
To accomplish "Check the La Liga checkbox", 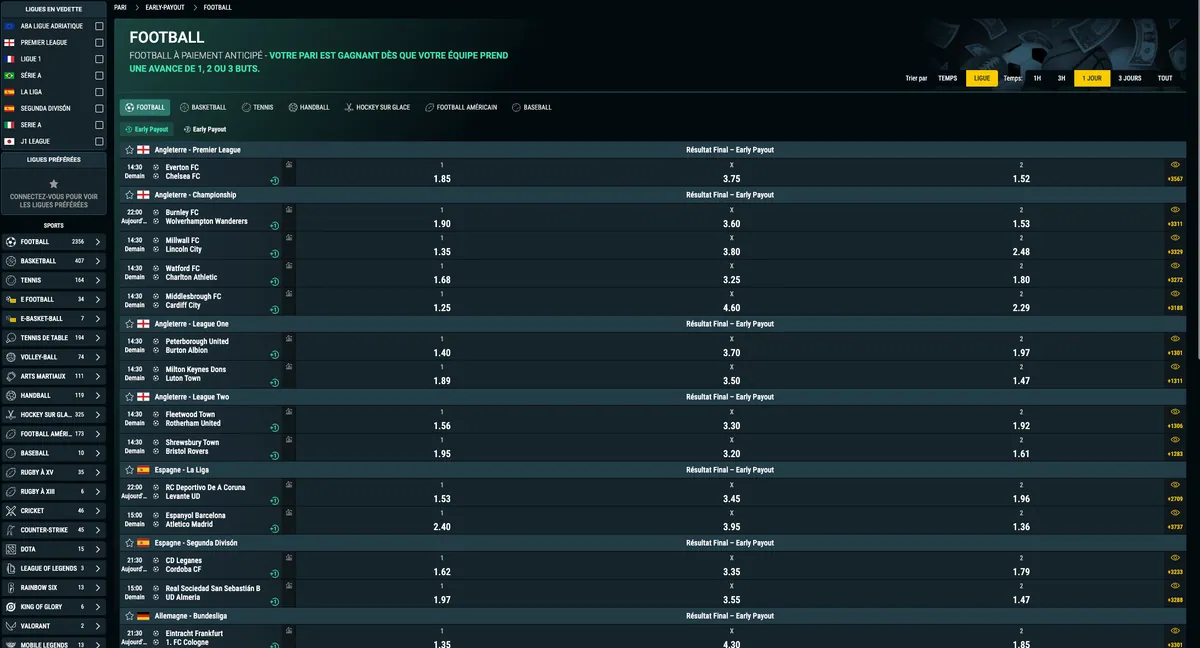I will tap(98, 92).
